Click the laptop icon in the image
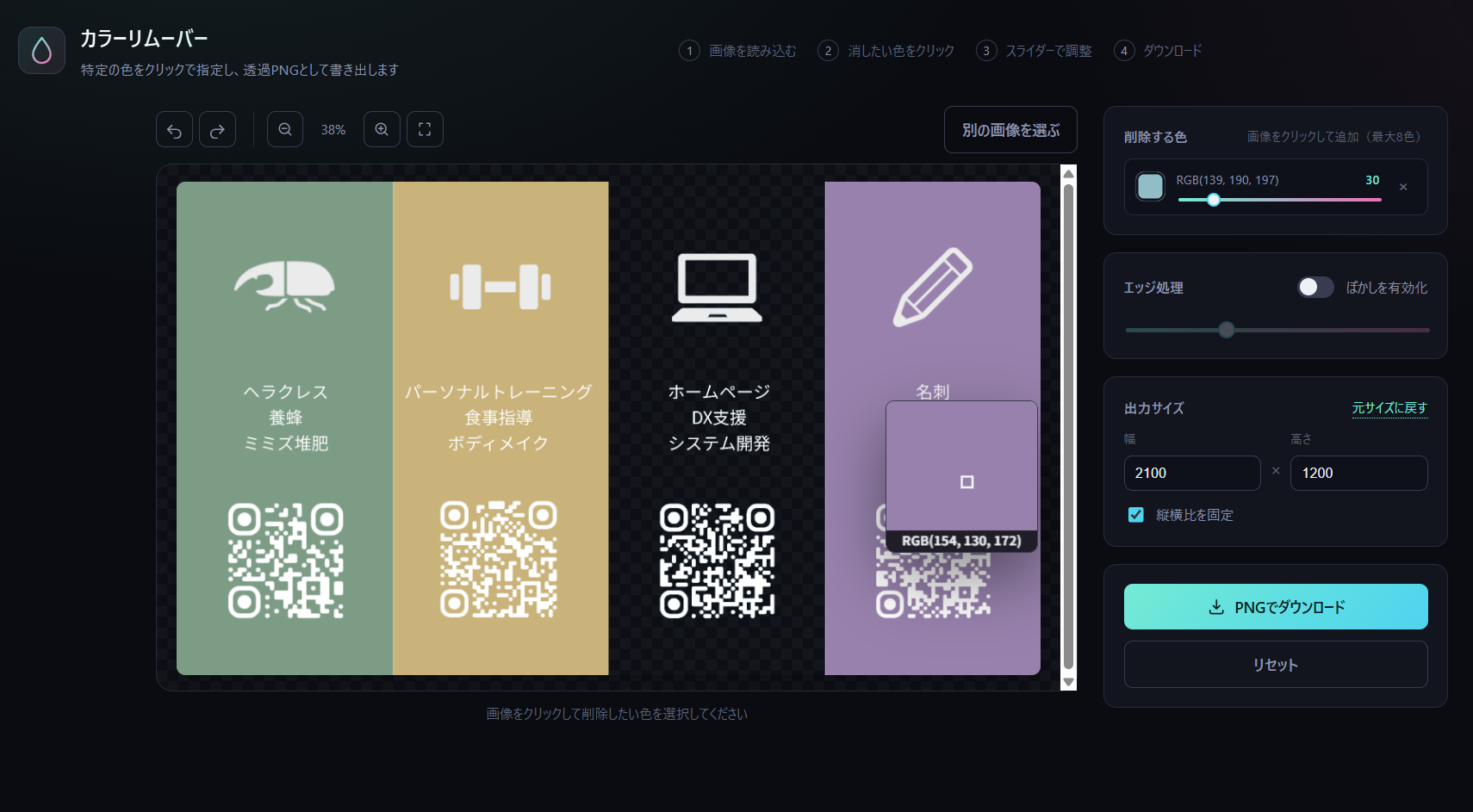 (717, 288)
